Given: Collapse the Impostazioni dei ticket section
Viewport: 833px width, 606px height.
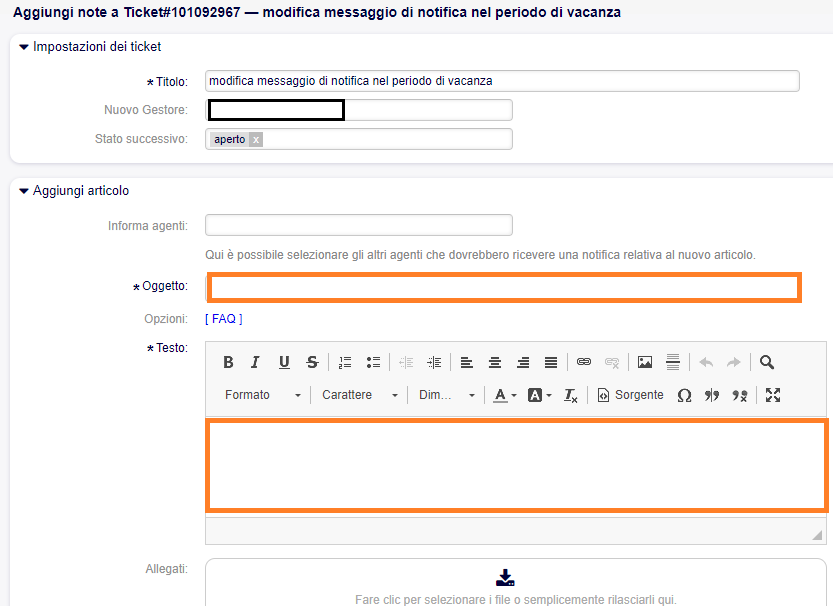Looking at the screenshot, I should coord(25,46).
